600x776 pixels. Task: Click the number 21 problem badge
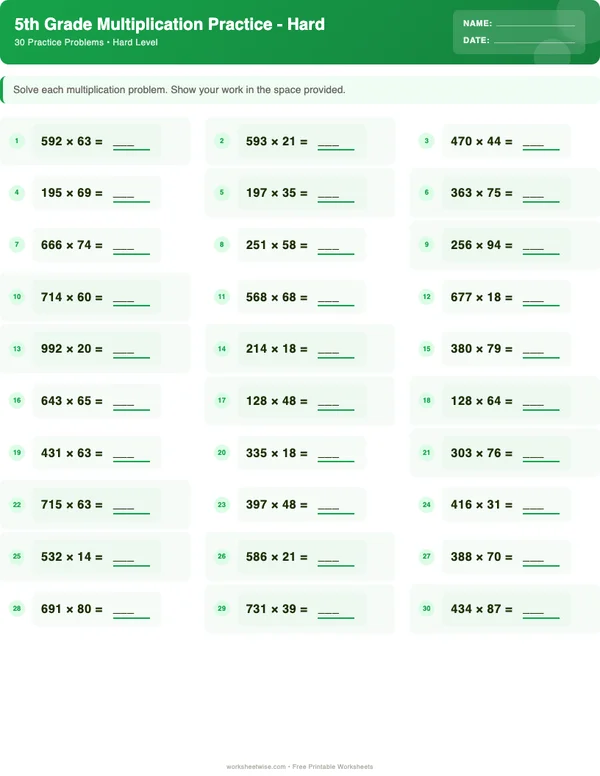click(x=426, y=453)
